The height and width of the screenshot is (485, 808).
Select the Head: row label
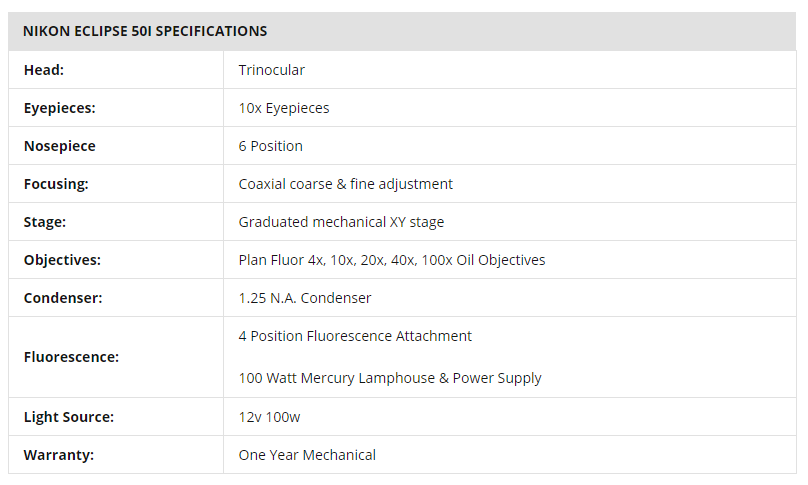[44, 70]
